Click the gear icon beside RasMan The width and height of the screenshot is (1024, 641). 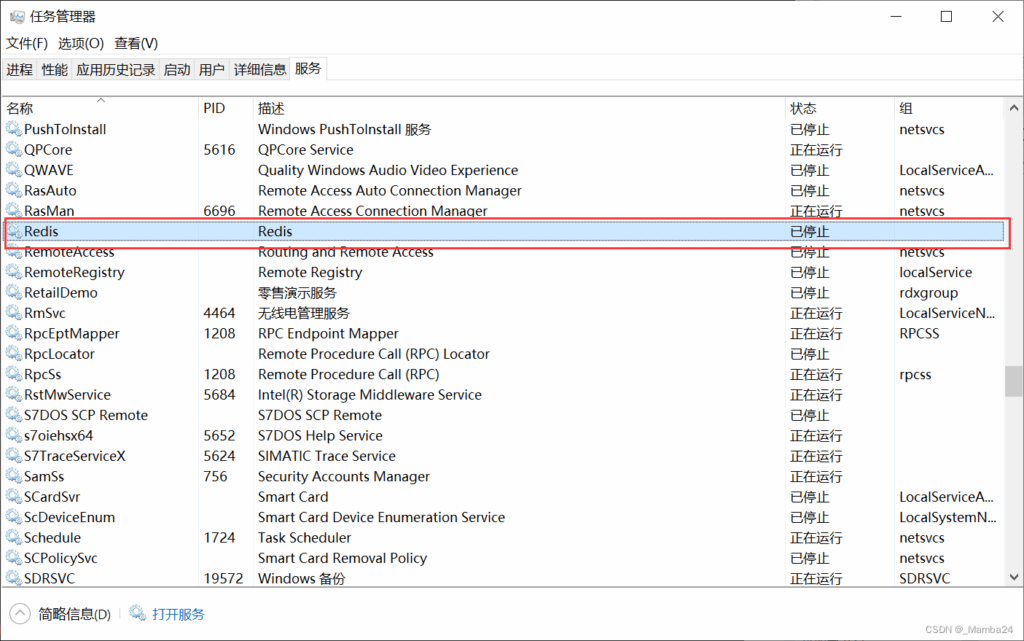point(13,211)
